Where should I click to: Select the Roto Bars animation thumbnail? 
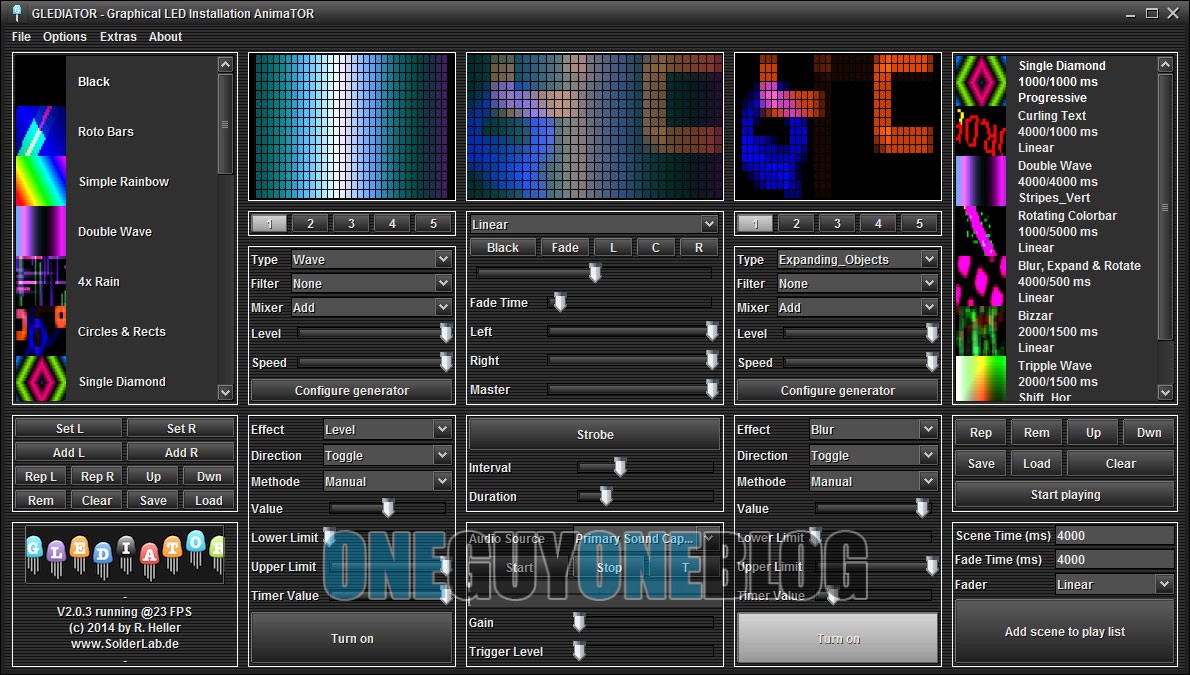click(x=41, y=131)
